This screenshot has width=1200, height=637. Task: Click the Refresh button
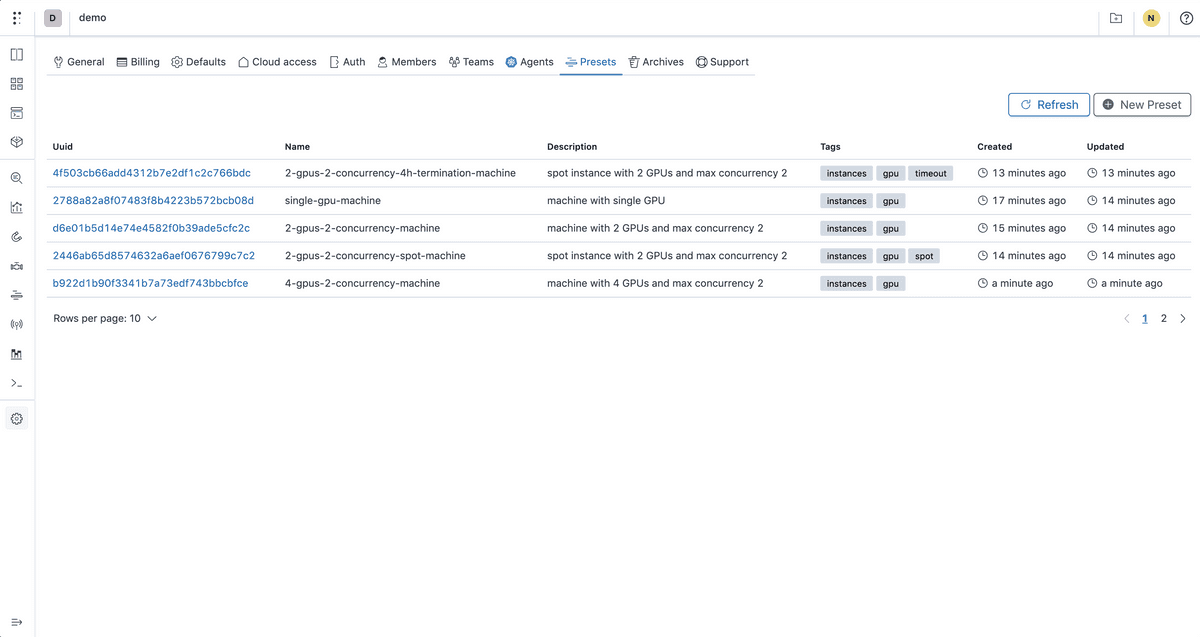(1049, 104)
